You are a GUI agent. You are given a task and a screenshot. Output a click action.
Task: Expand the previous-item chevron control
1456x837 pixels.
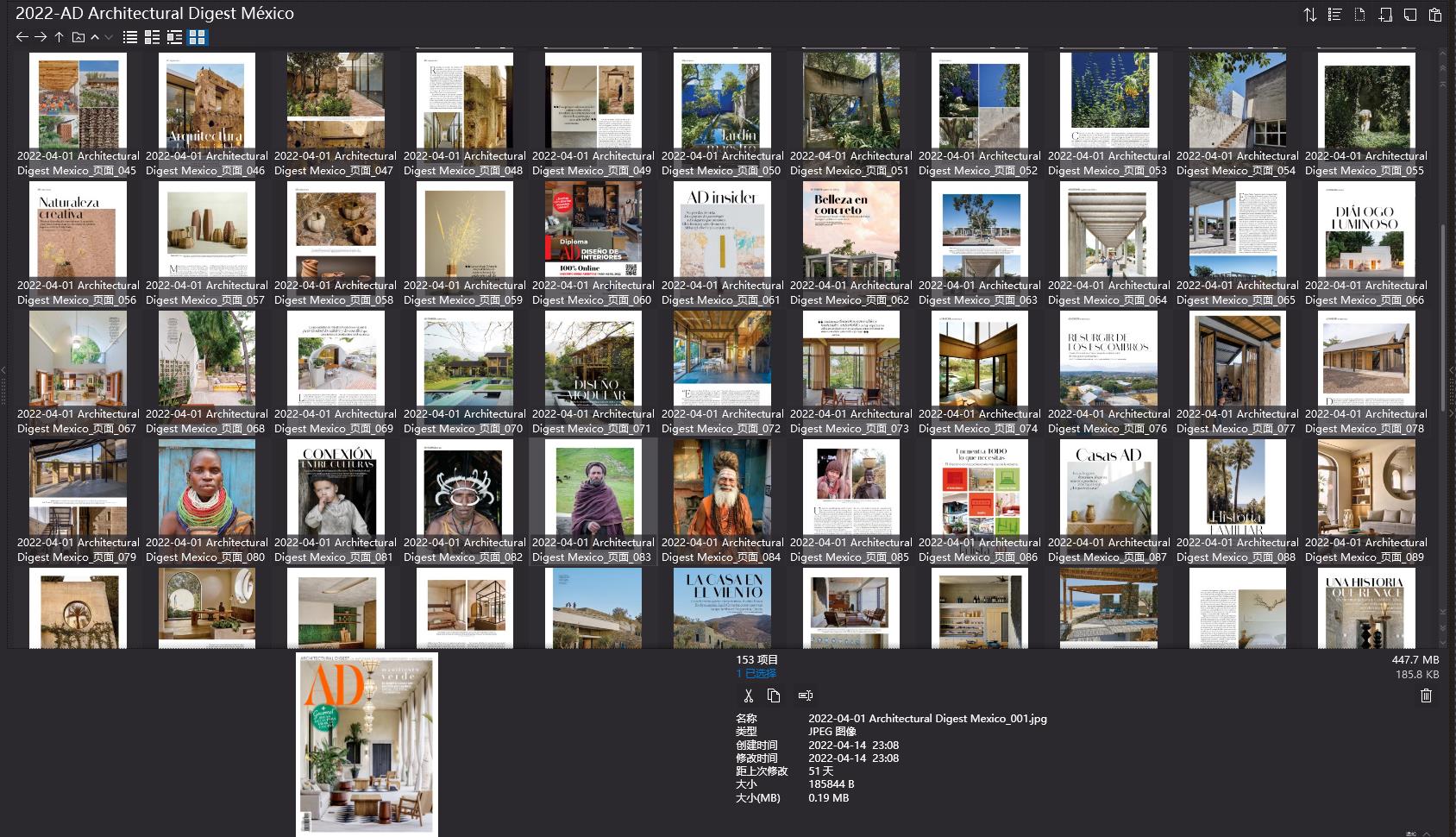coord(95,36)
